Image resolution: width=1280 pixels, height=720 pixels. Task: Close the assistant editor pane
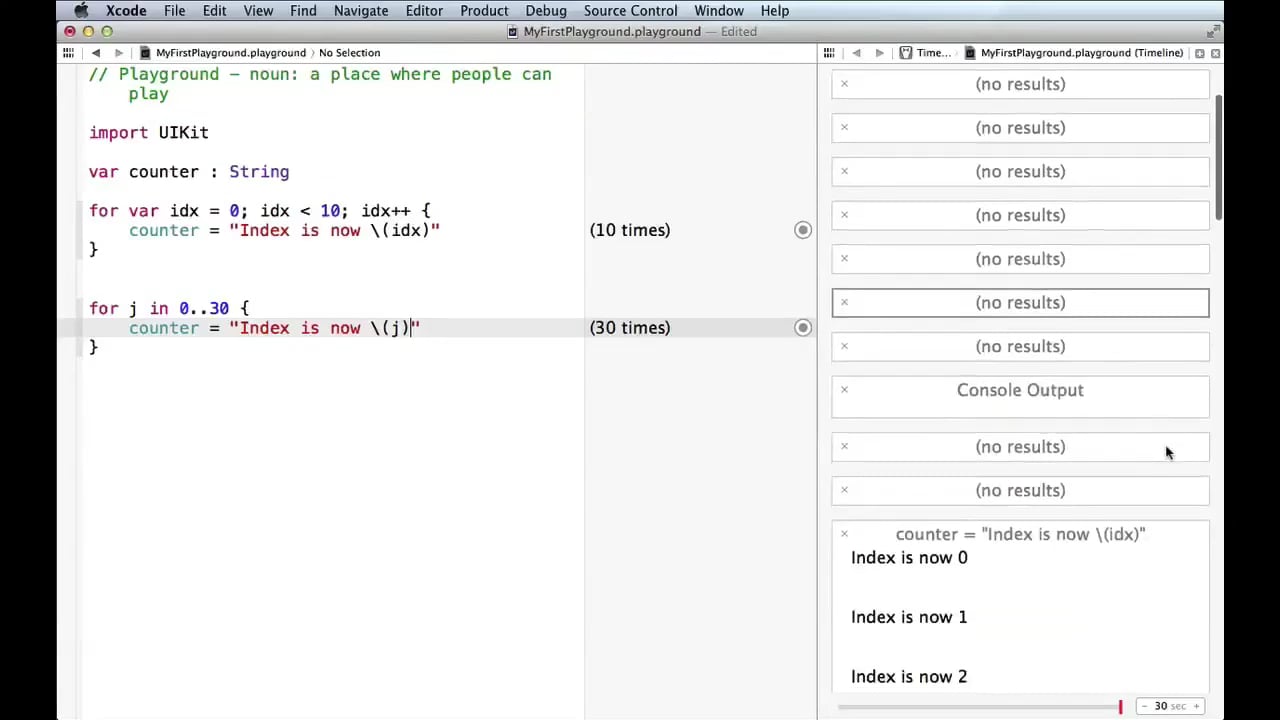[1215, 53]
